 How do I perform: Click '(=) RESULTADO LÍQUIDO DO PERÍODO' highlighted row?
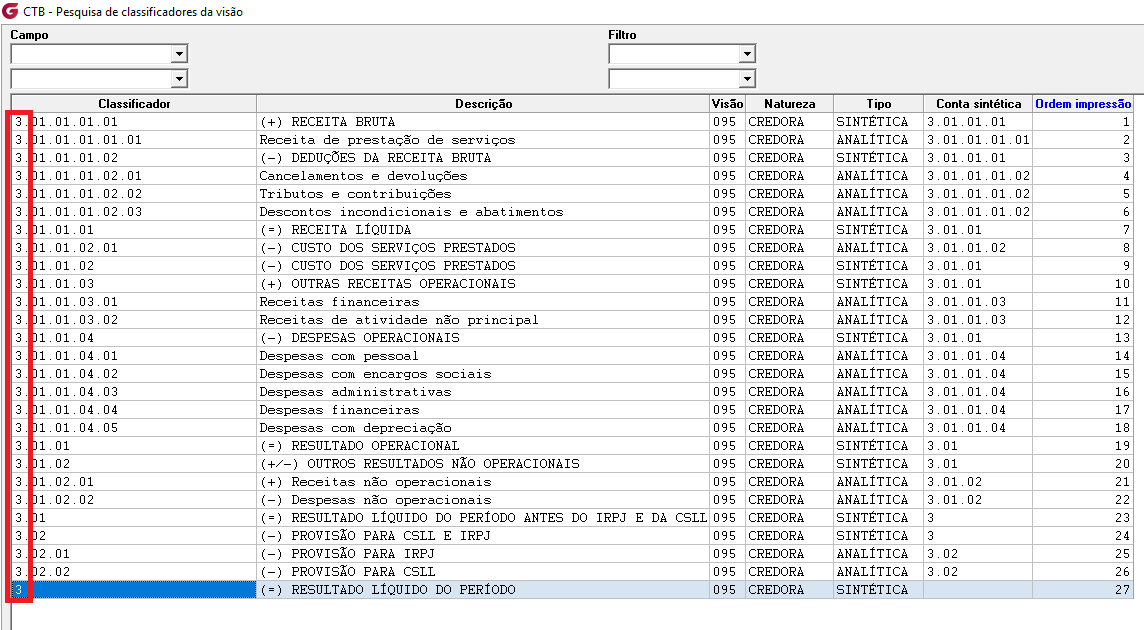click(572, 590)
